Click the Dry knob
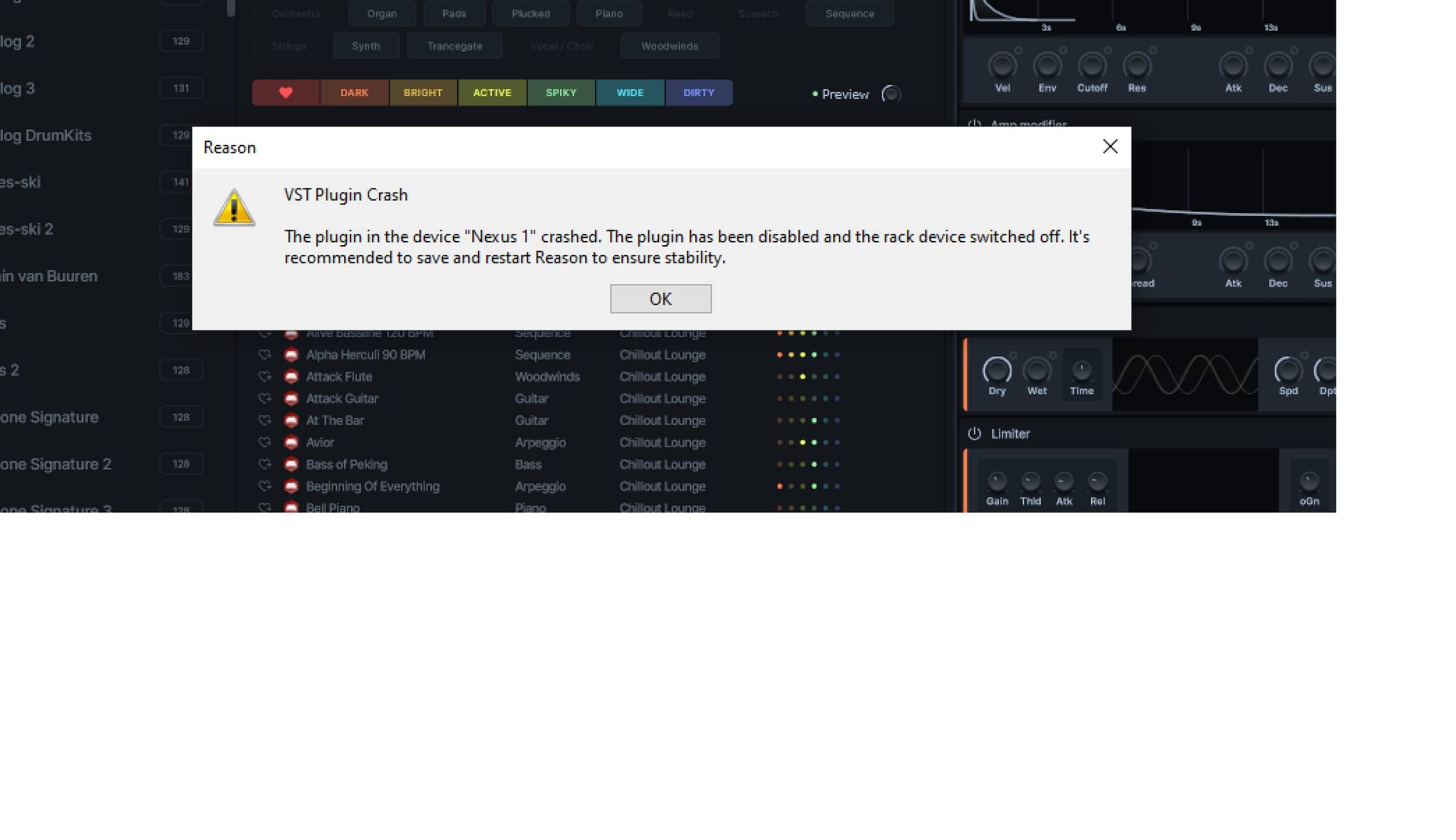Screen dimensions: 1456x840 (996, 370)
